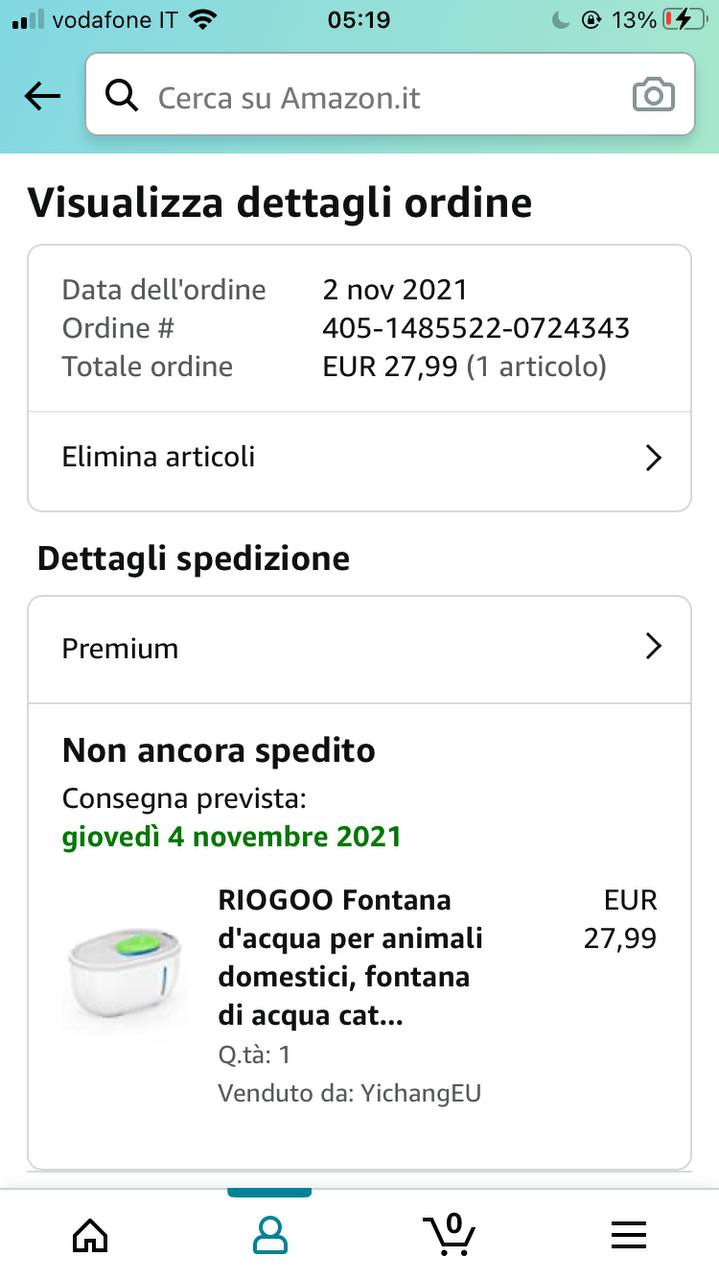Tap the EUR 27,99 item price
The height and width of the screenshot is (1280, 719).
(x=621, y=919)
